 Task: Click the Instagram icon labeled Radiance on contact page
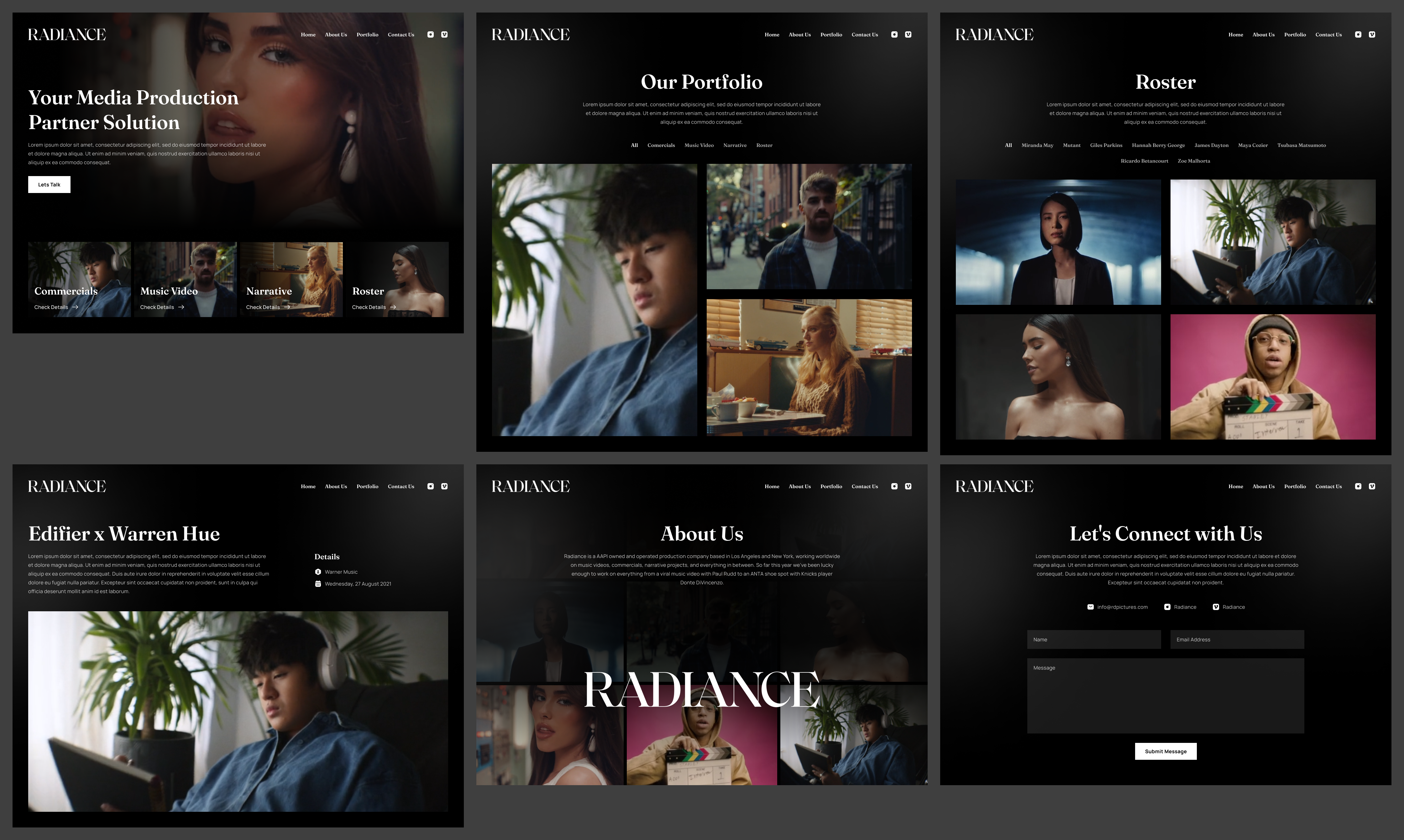pyautogui.click(x=1167, y=606)
